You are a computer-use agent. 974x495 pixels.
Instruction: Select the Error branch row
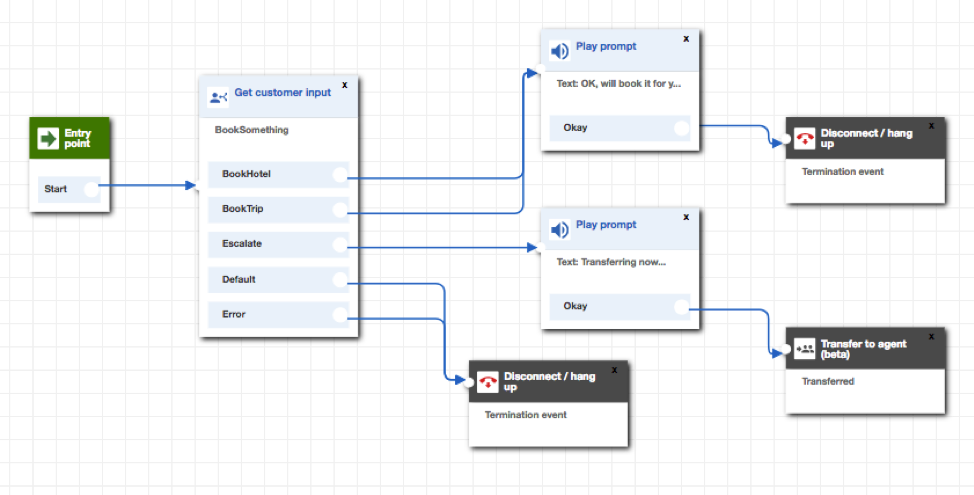pos(278,314)
